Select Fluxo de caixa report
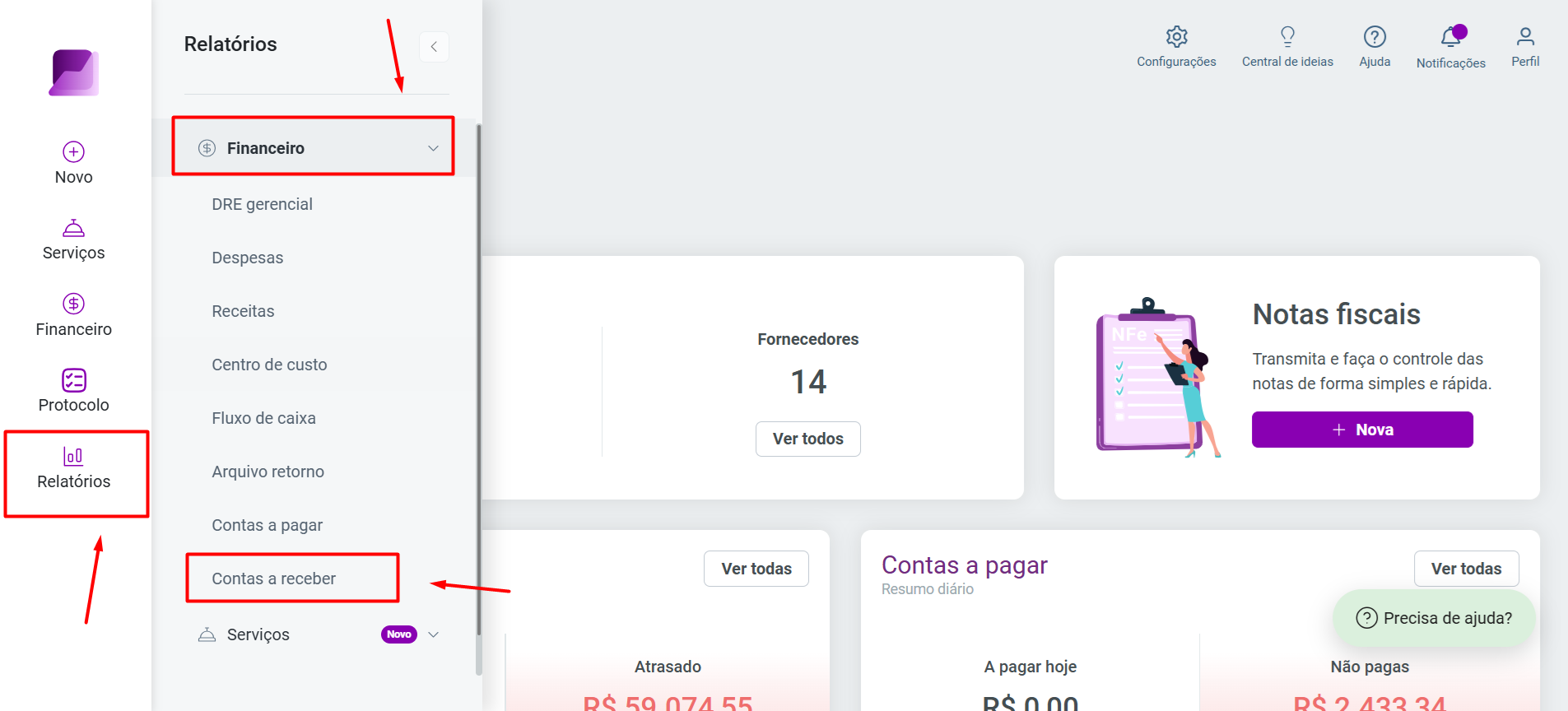 (x=263, y=418)
